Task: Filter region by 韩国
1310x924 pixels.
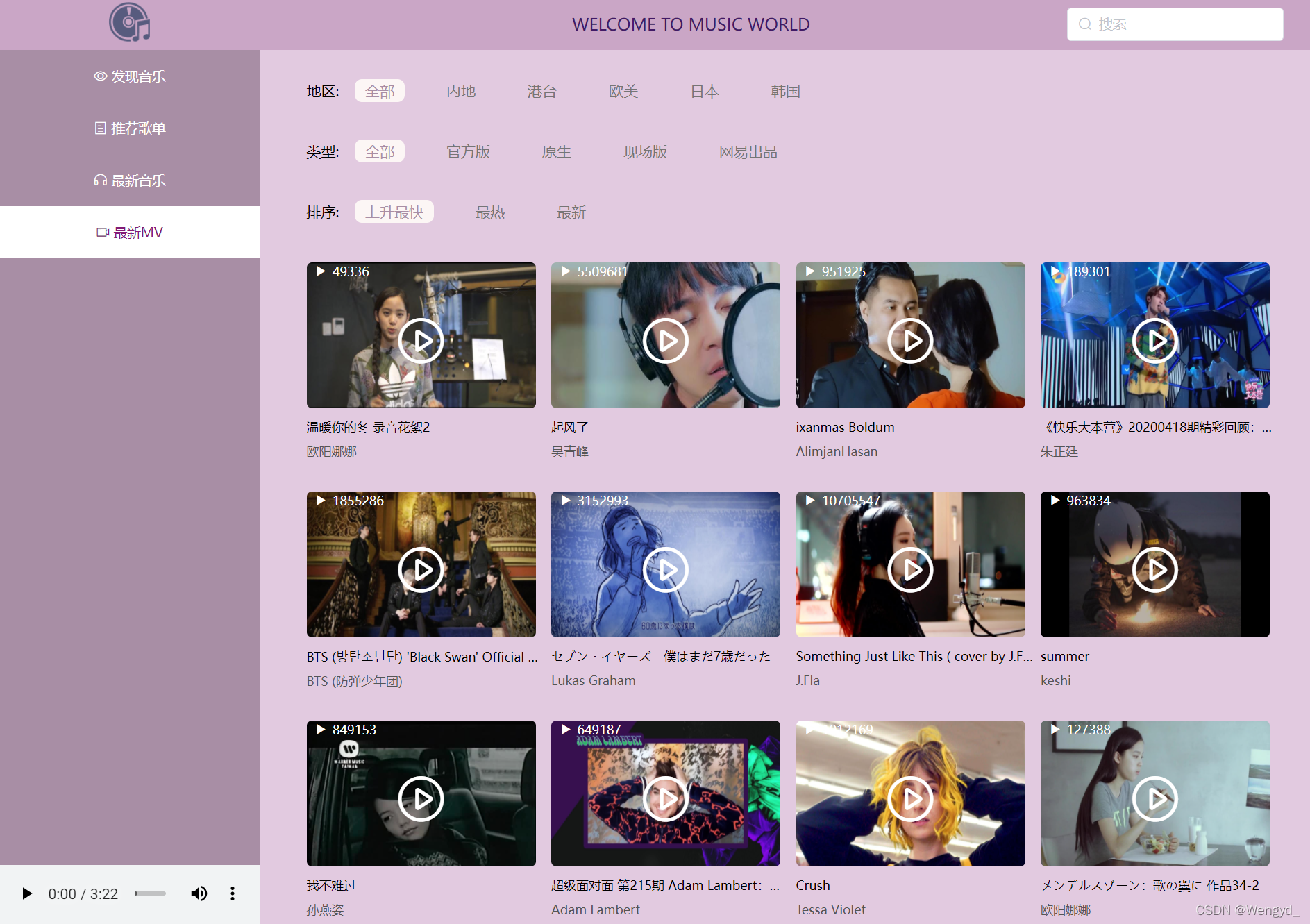Action: tap(786, 91)
